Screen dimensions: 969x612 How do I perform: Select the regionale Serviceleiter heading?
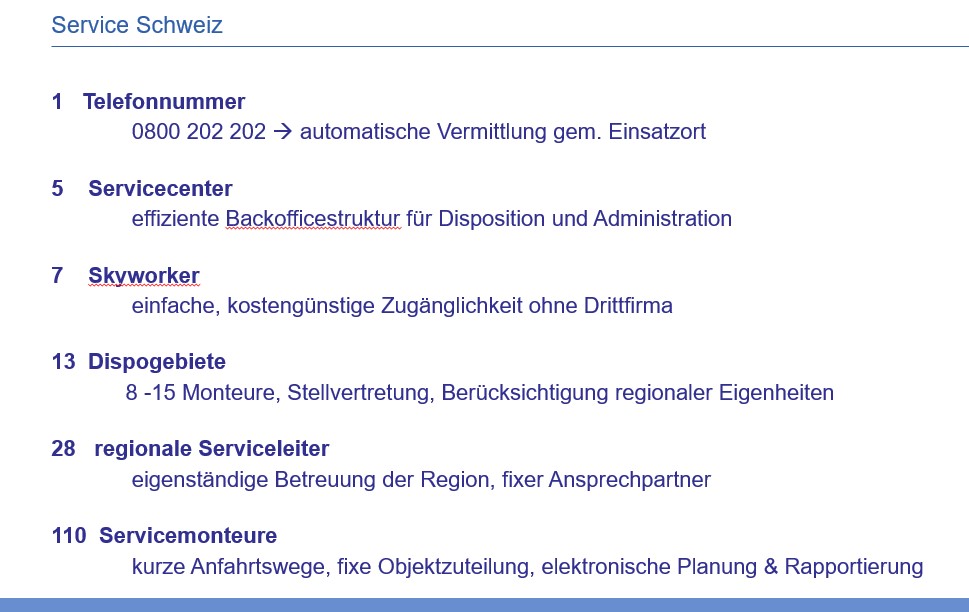211,449
